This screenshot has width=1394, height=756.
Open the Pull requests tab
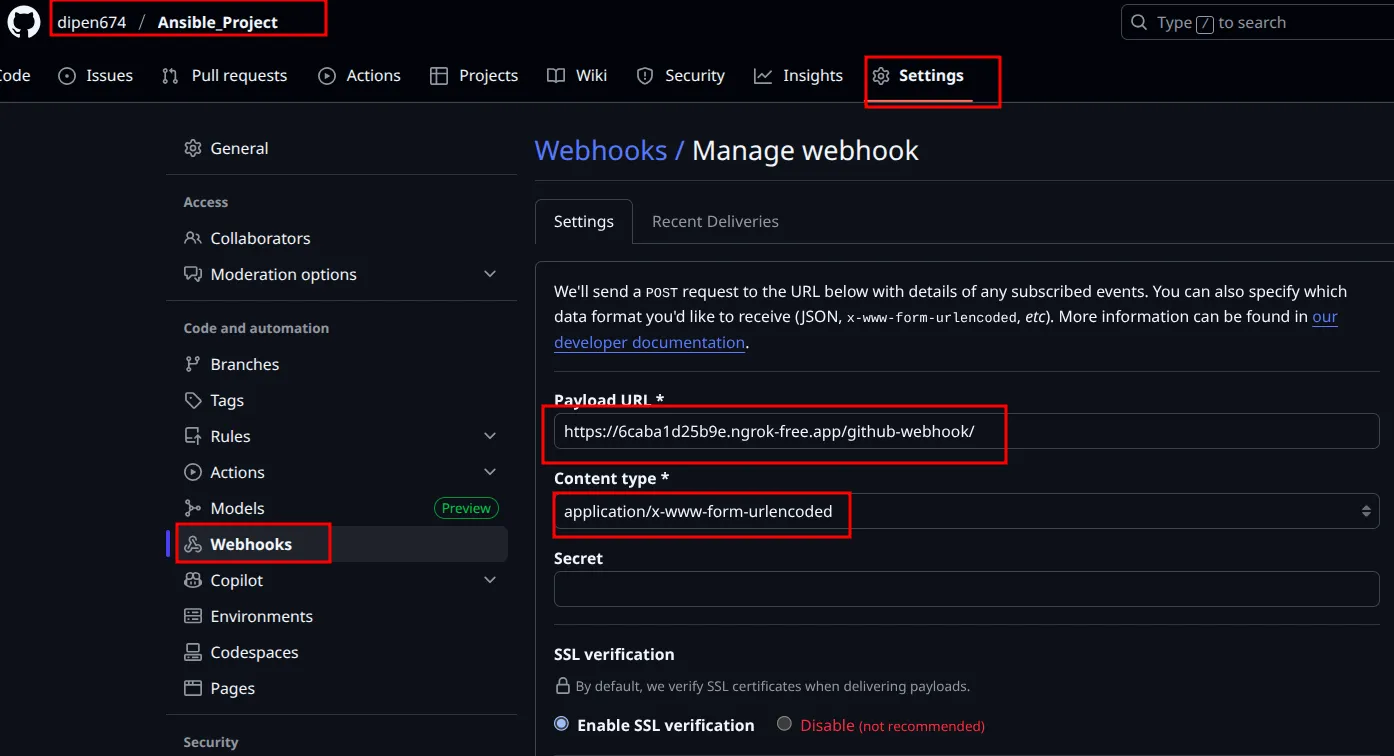(x=225, y=76)
